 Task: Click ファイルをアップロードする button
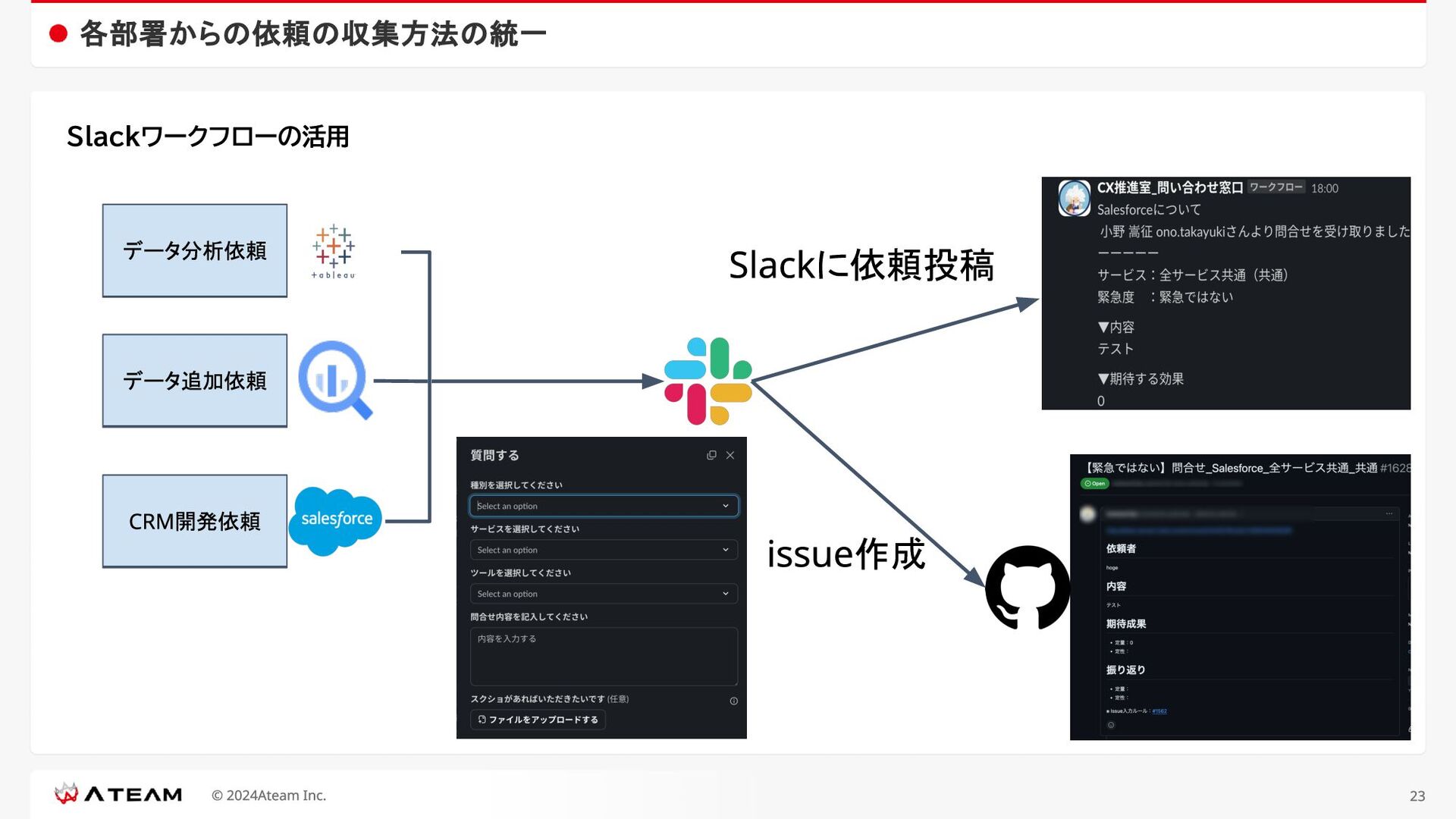[x=538, y=720]
